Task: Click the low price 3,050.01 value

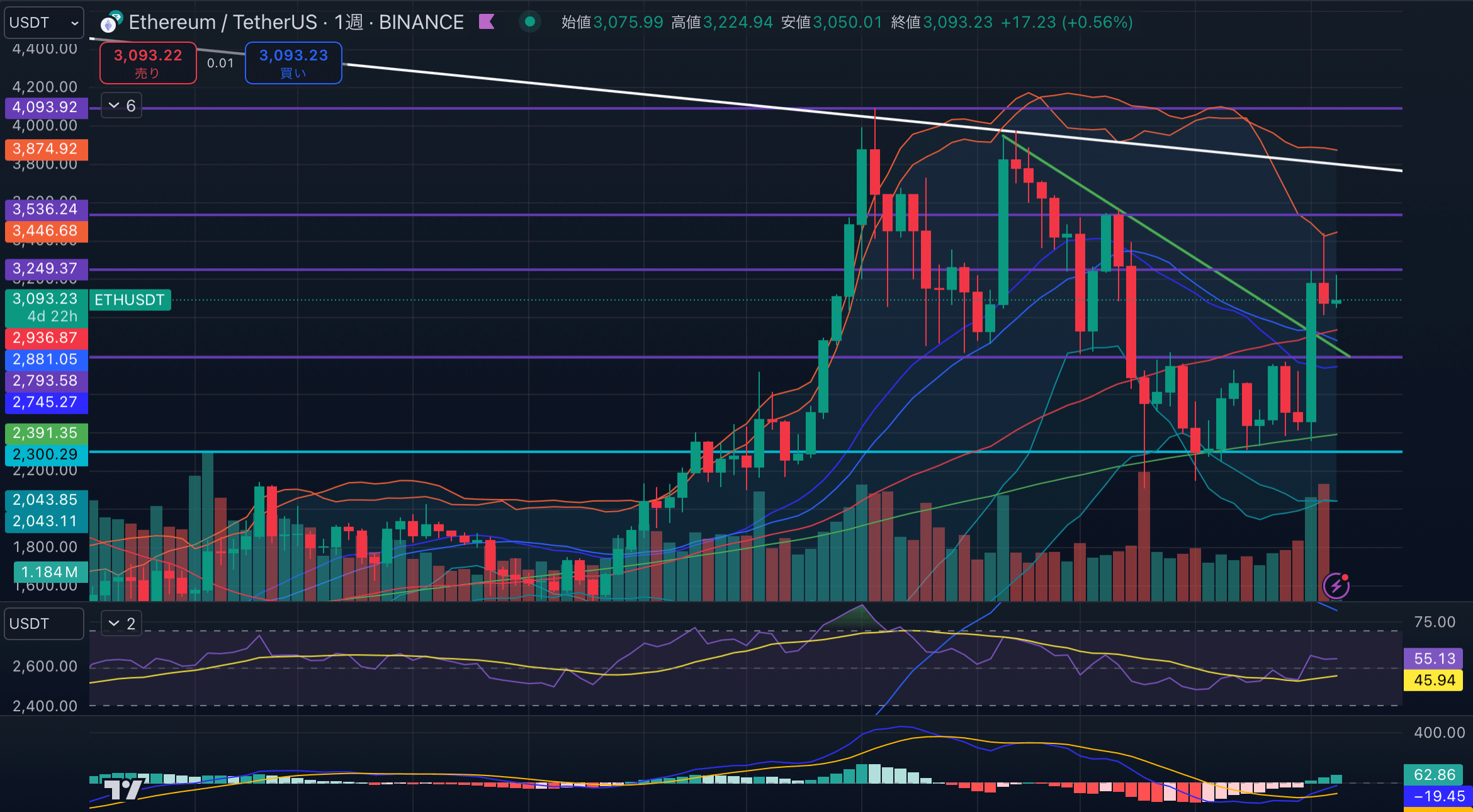Action: [x=847, y=23]
